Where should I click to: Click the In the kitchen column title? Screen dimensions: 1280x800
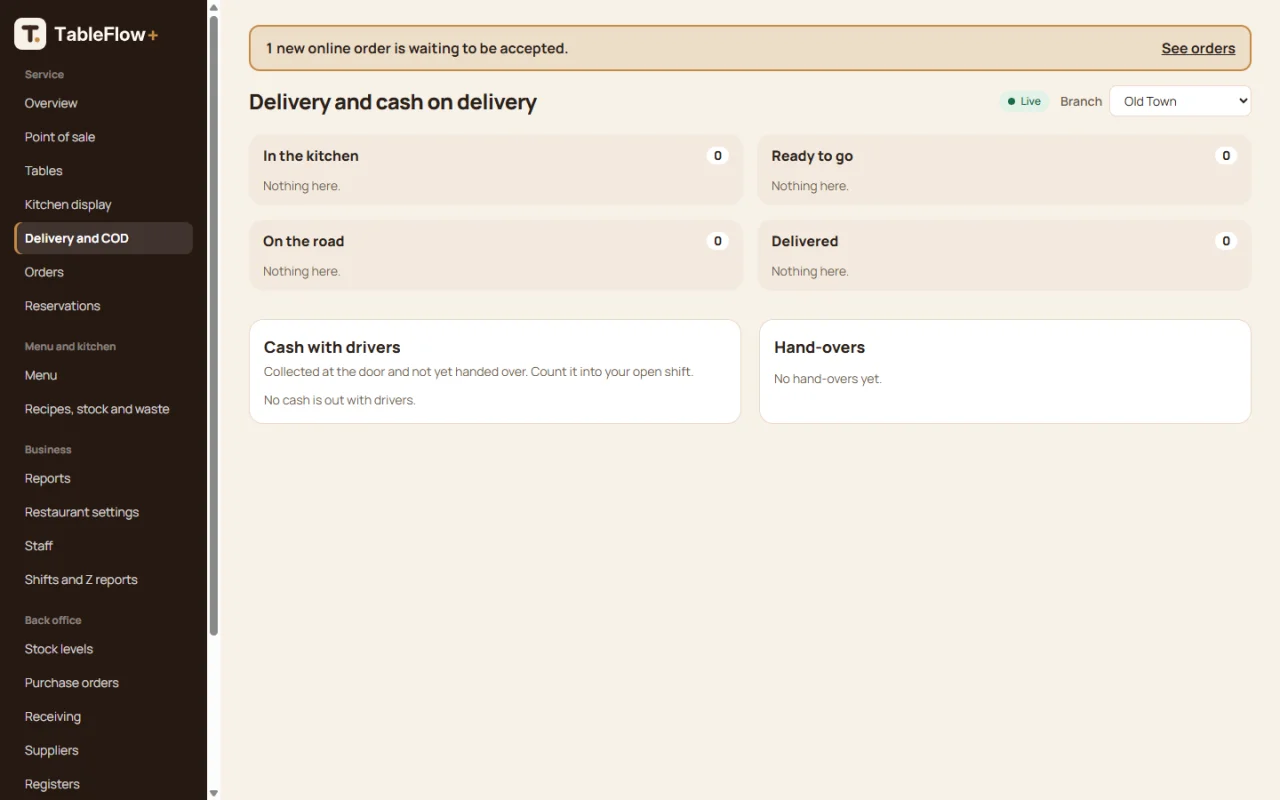coord(311,156)
